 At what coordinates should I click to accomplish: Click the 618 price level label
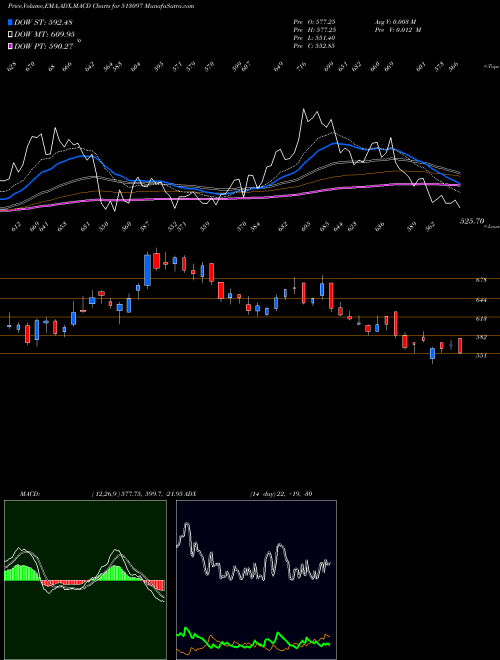(x=481, y=319)
